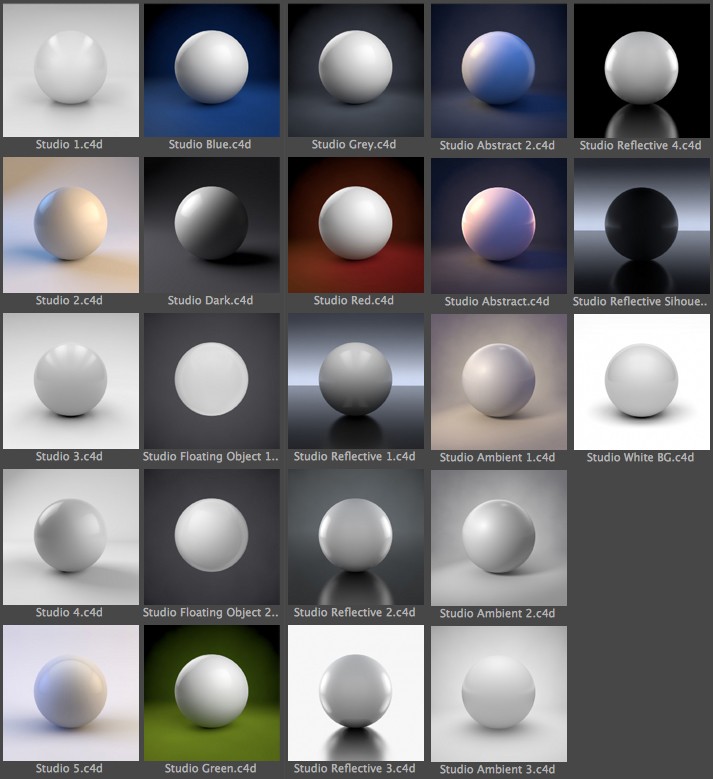Select the Studio Ambient 2.c4d preview
The image size is (713, 779).
[x=499, y=538]
